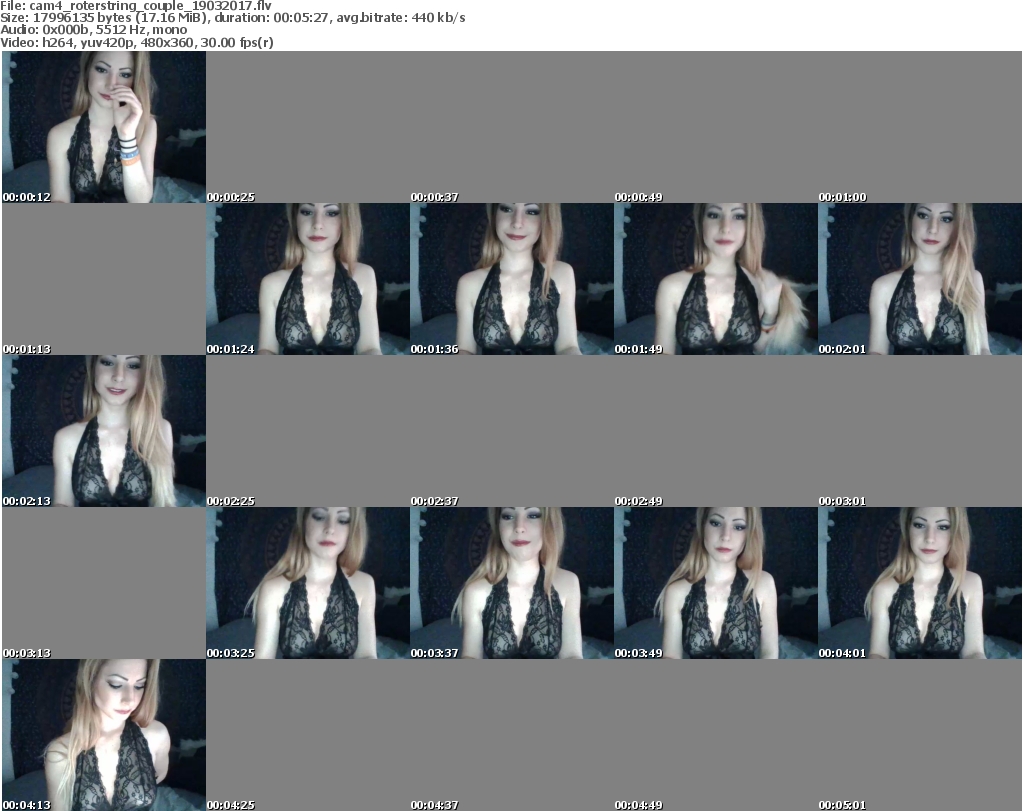The width and height of the screenshot is (1024, 811).
Task: Click the 00:00:25 timestamp label
Action: click(231, 197)
